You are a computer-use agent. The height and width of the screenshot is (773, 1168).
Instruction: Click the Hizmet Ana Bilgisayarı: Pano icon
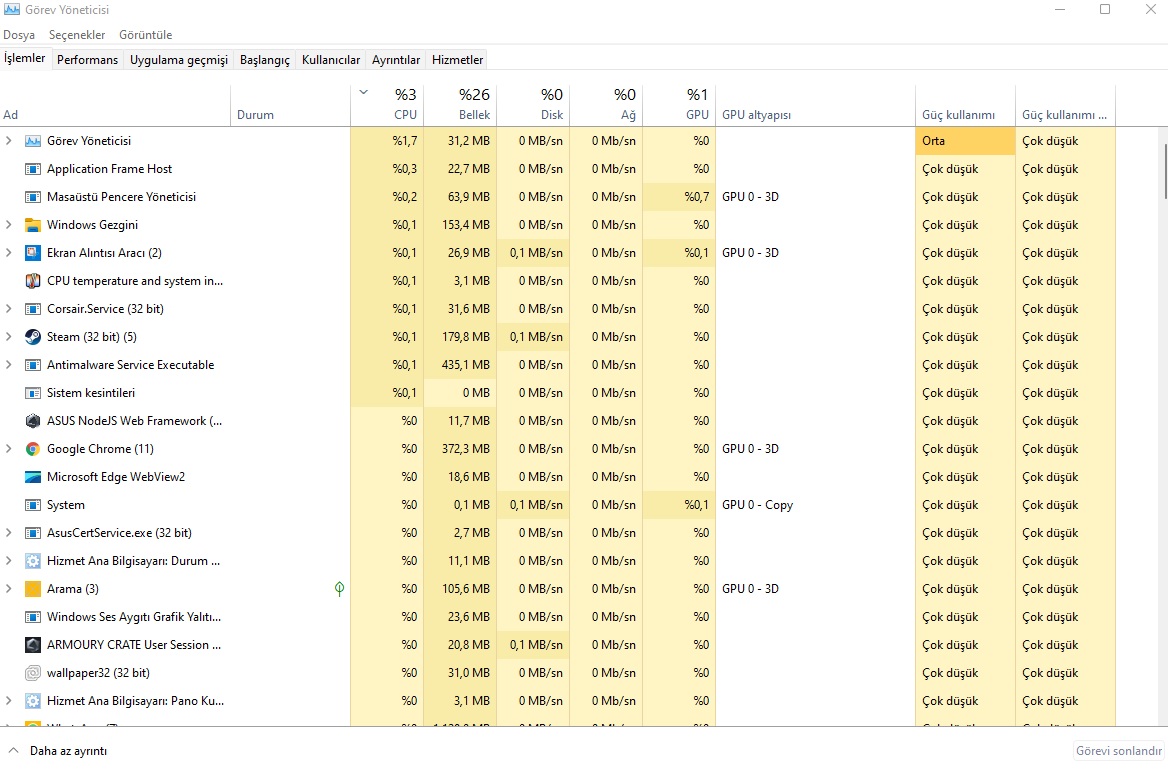point(33,701)
